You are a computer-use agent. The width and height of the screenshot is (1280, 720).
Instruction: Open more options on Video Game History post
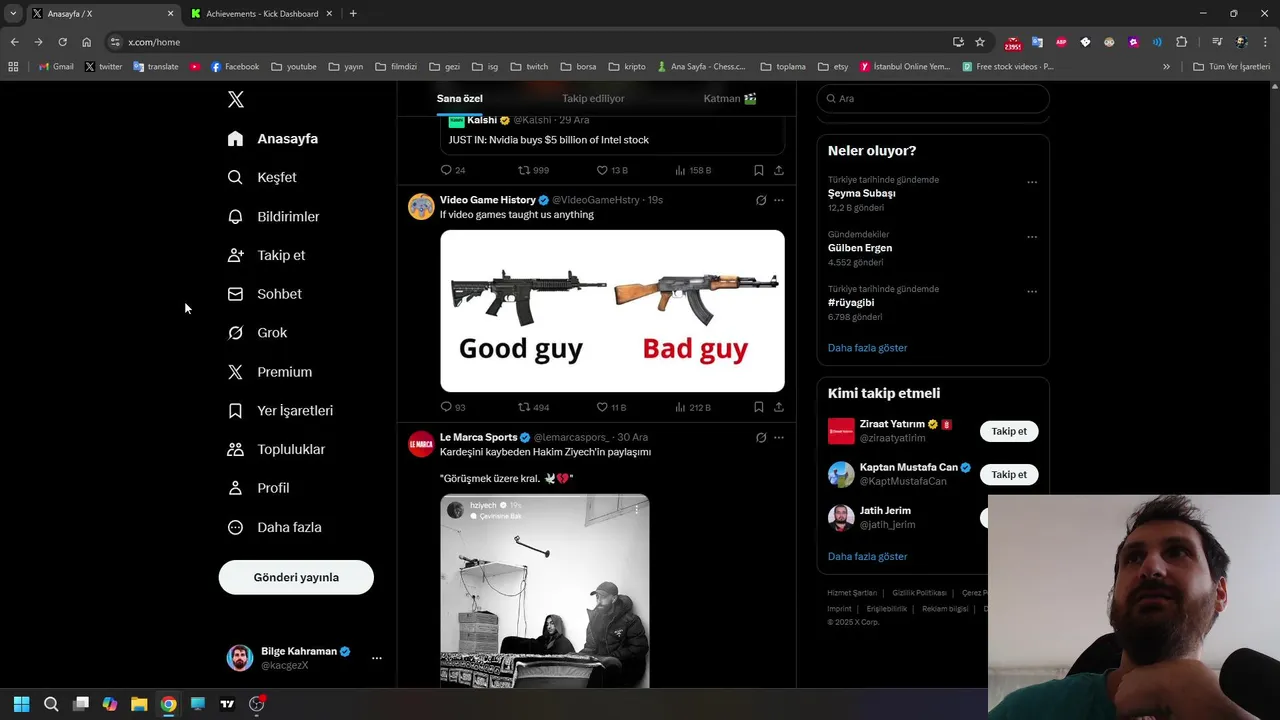779,200
